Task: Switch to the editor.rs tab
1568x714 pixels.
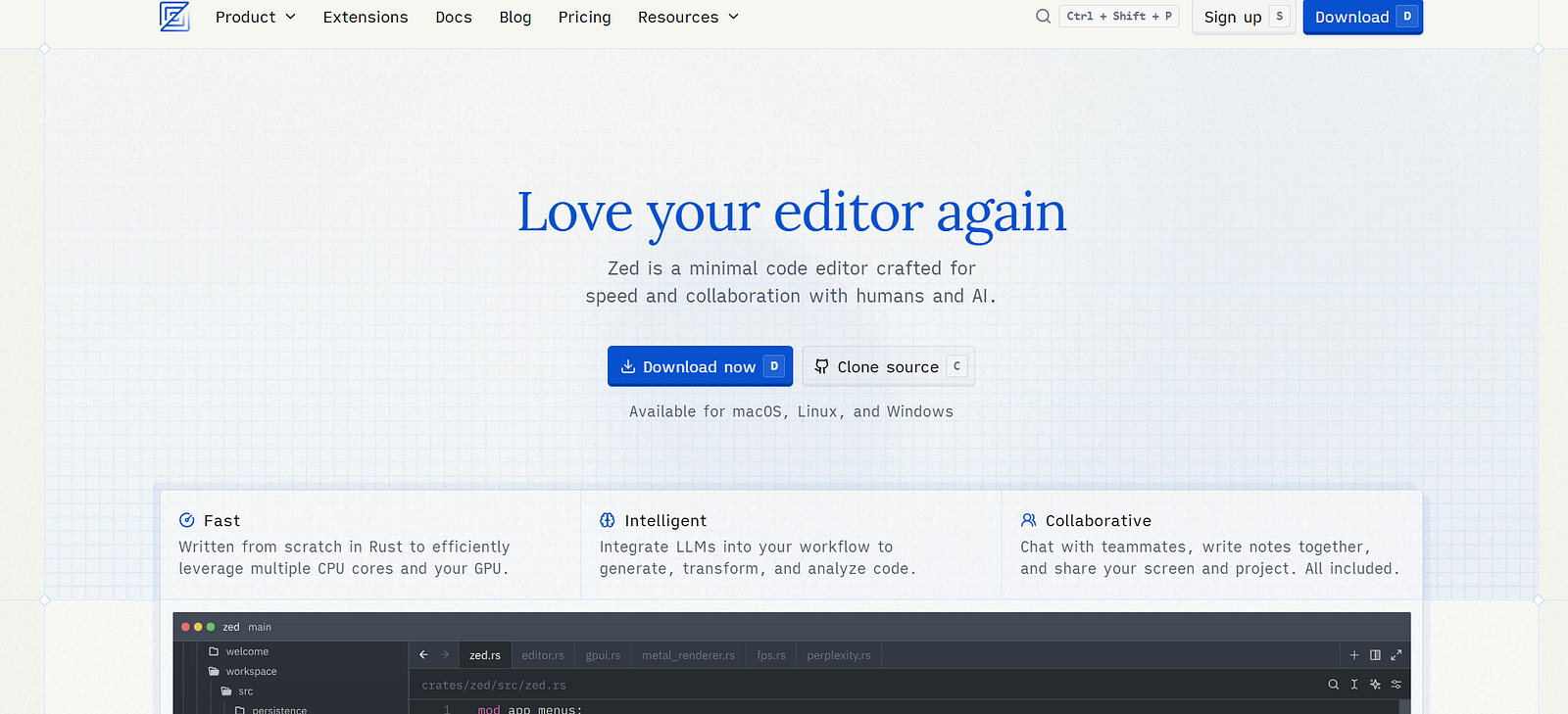Action: pyautogui.click(x=543, y=655)
